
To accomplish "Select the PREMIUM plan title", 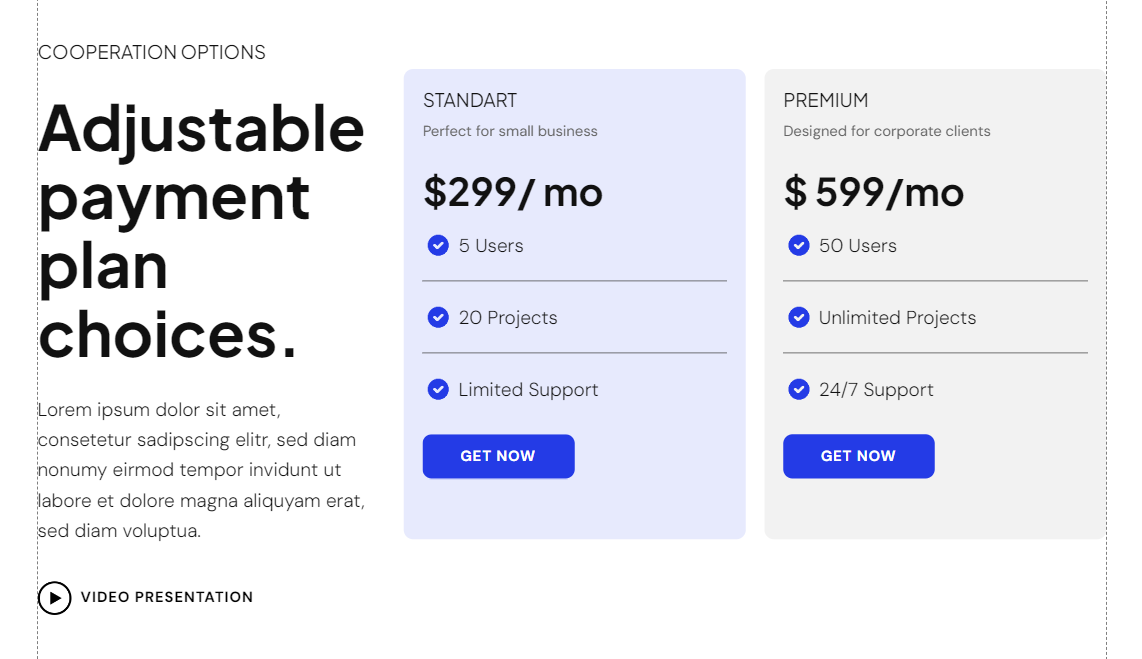I will pos(826,101).
